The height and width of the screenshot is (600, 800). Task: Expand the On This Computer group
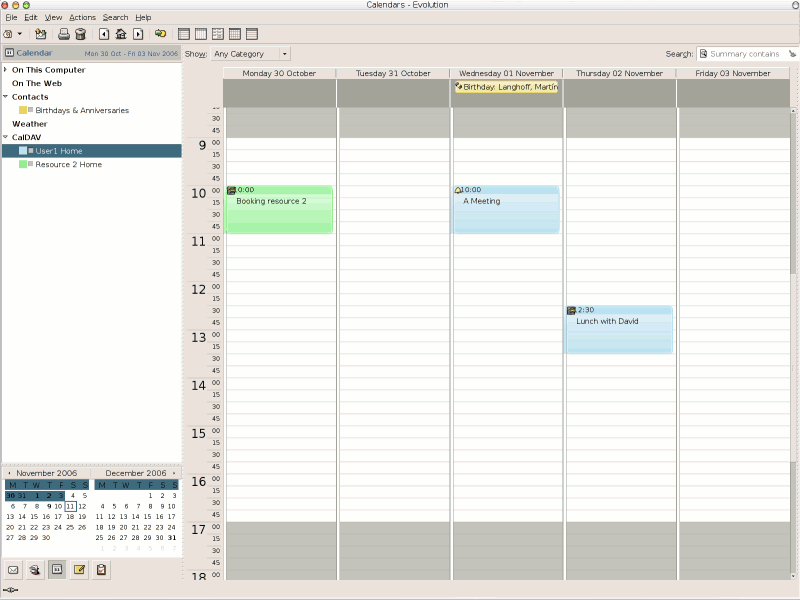pyautogui.click(x=5, y=70)
